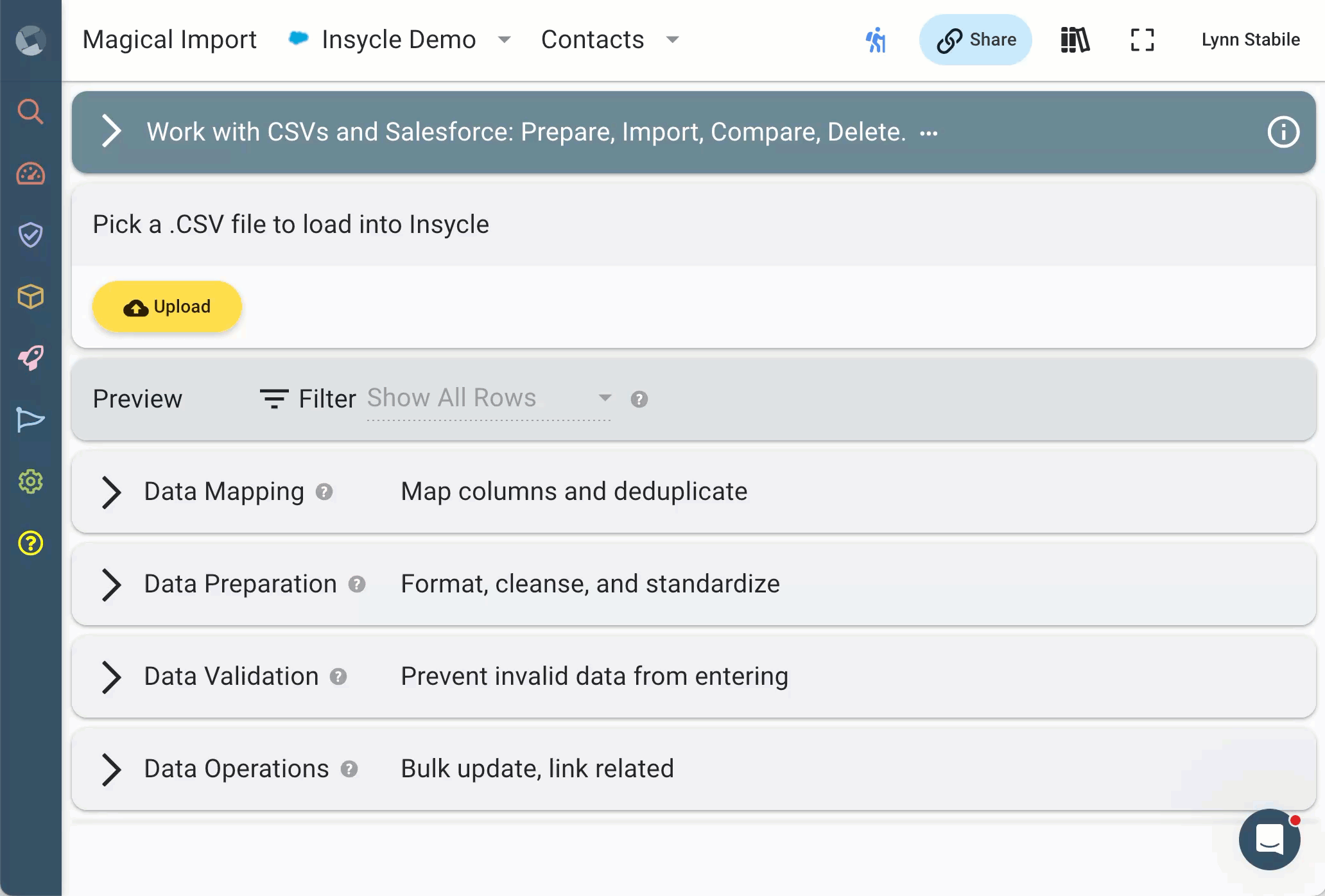
Task: Click help icon beside Data Mapping
Action: tap(324, 492)
